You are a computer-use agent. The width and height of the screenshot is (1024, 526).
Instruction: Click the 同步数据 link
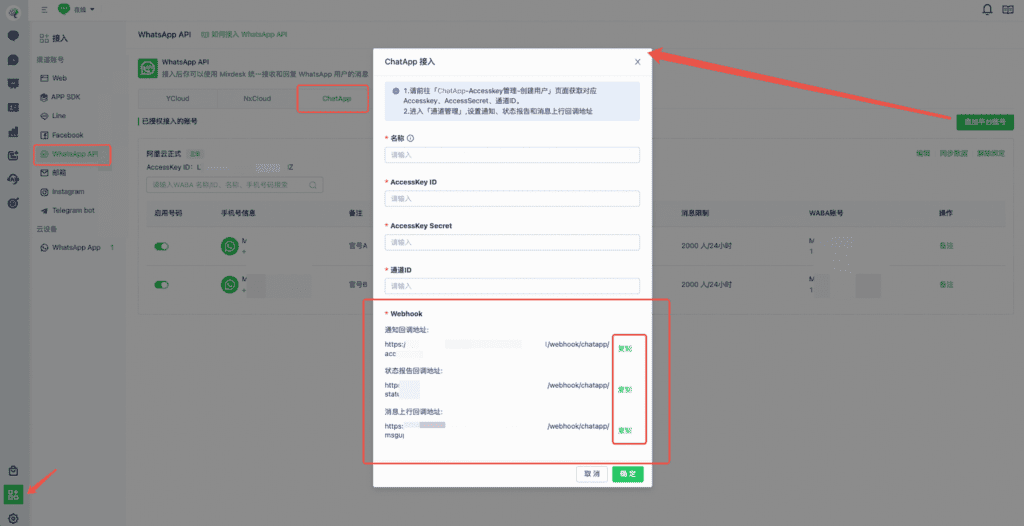tap(953, 153)
